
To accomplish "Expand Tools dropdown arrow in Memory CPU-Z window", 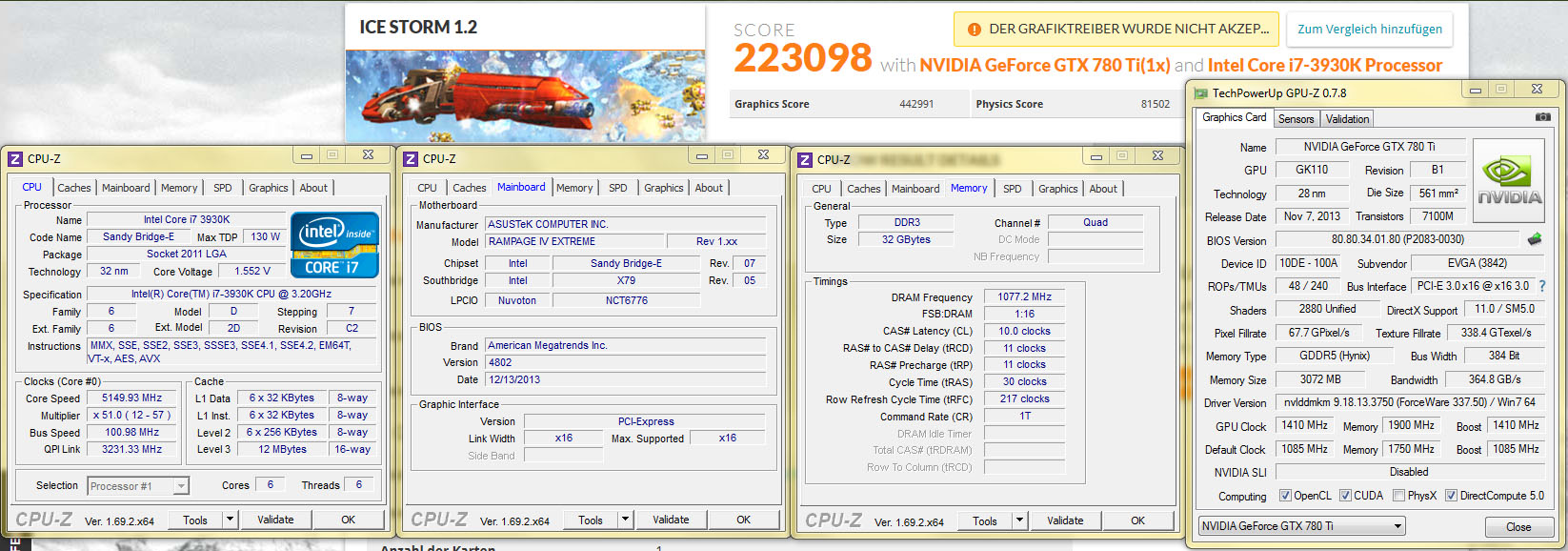I will [1019, 520].
